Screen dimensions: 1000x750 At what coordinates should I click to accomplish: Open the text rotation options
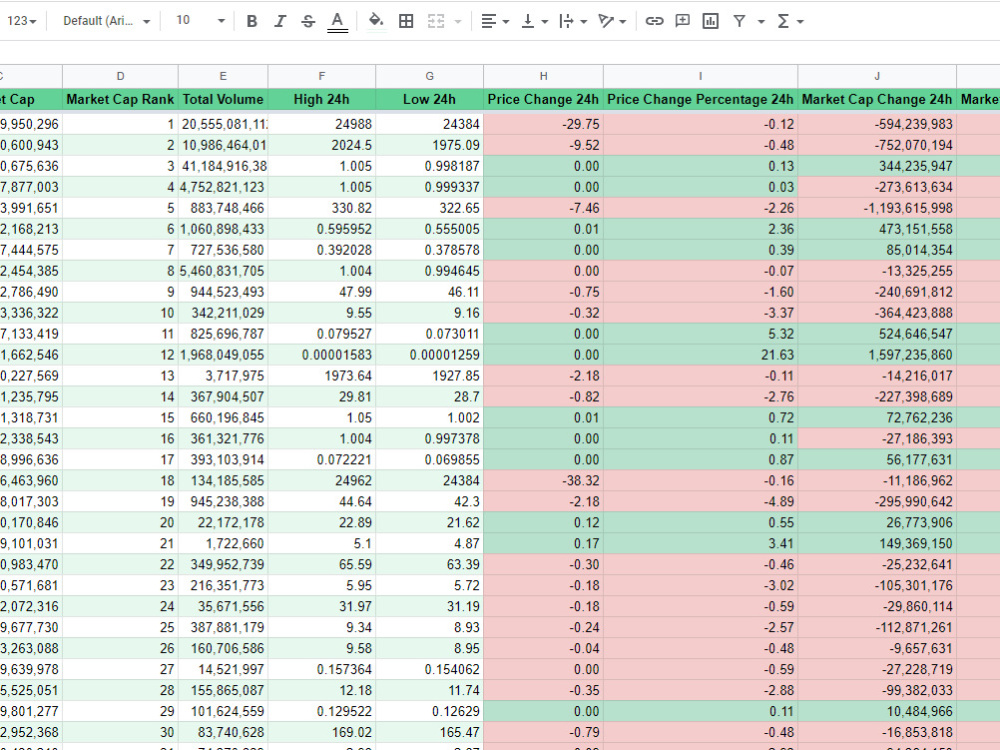point(607,20)
